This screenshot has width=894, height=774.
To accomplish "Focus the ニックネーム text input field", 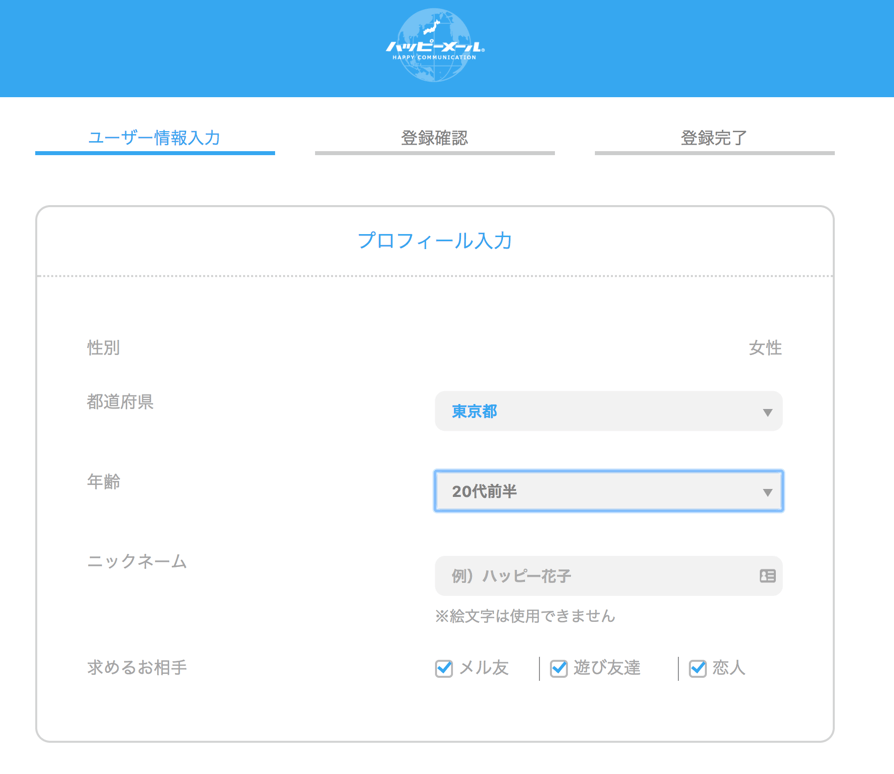I will 595,576.
